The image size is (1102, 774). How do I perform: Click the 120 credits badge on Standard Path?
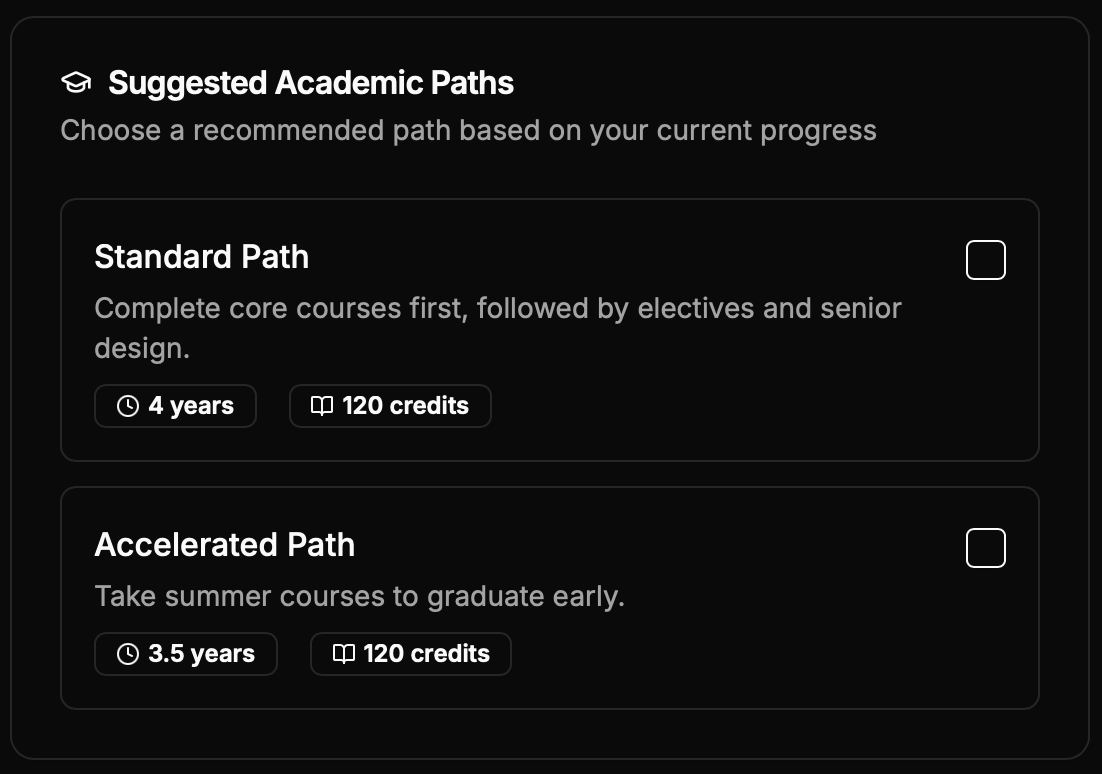pyautogui.click(x=390, y=406)
